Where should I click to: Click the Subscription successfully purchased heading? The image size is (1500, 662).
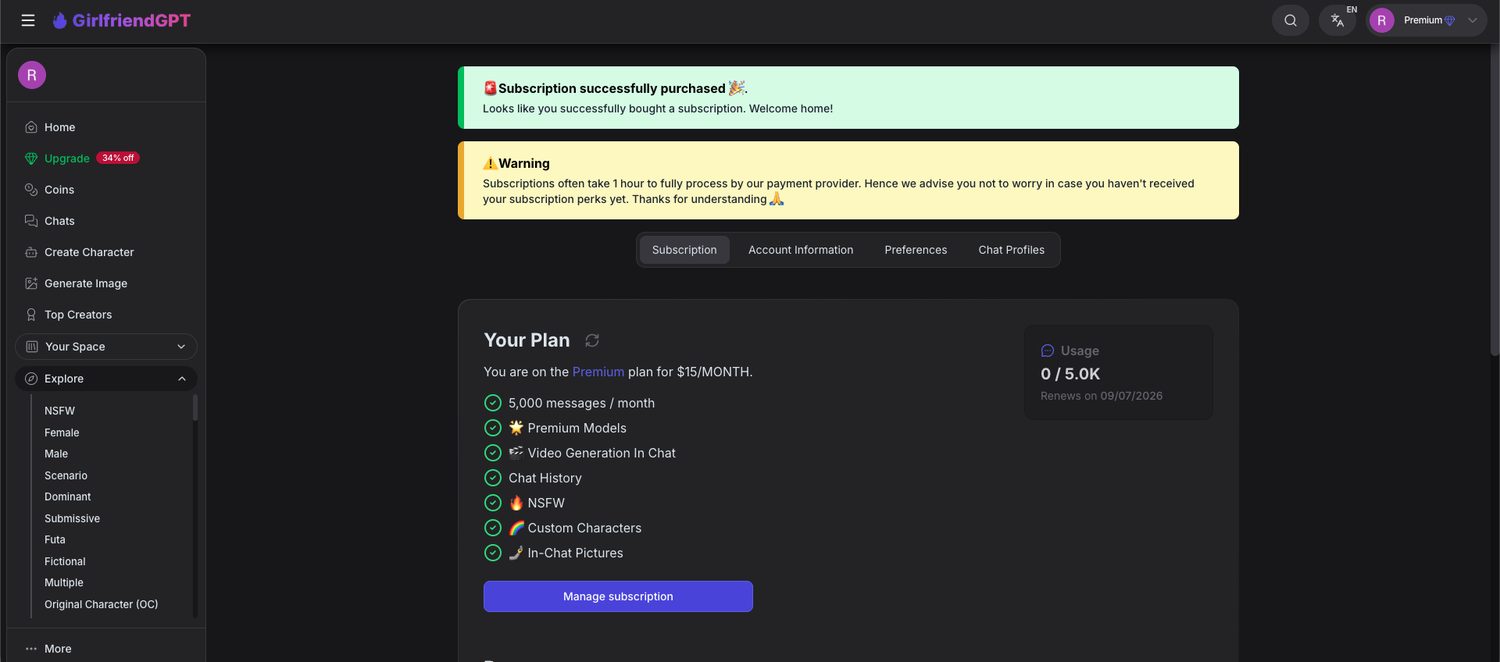coord(615,88)
